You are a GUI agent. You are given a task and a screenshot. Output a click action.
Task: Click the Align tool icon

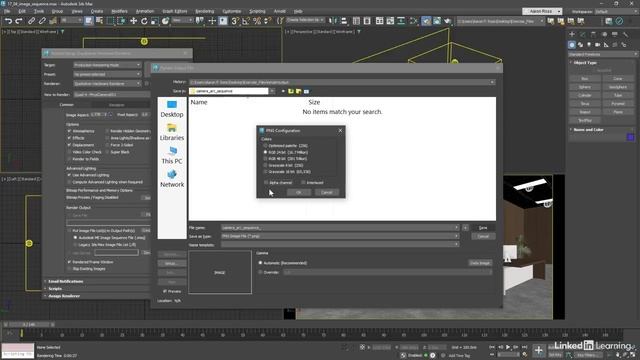(x=344, y=21)
